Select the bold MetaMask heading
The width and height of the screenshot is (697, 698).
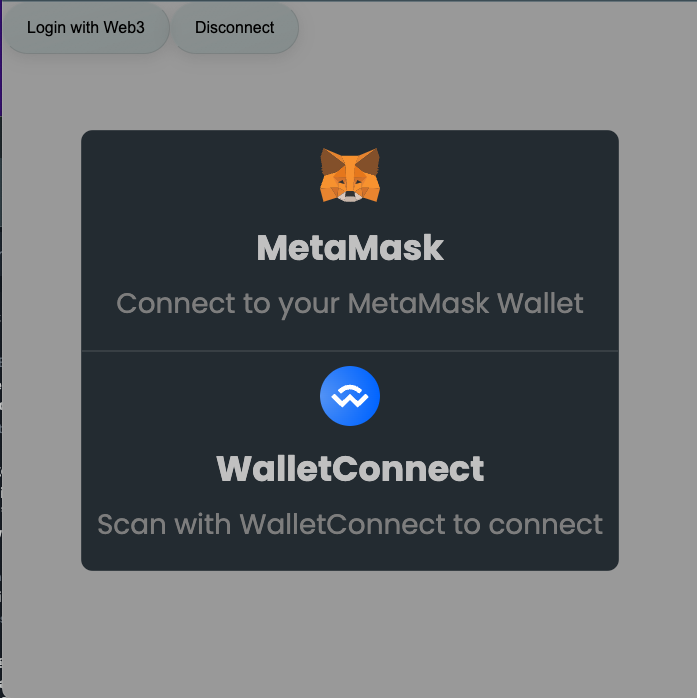click(x=350, y=248)
